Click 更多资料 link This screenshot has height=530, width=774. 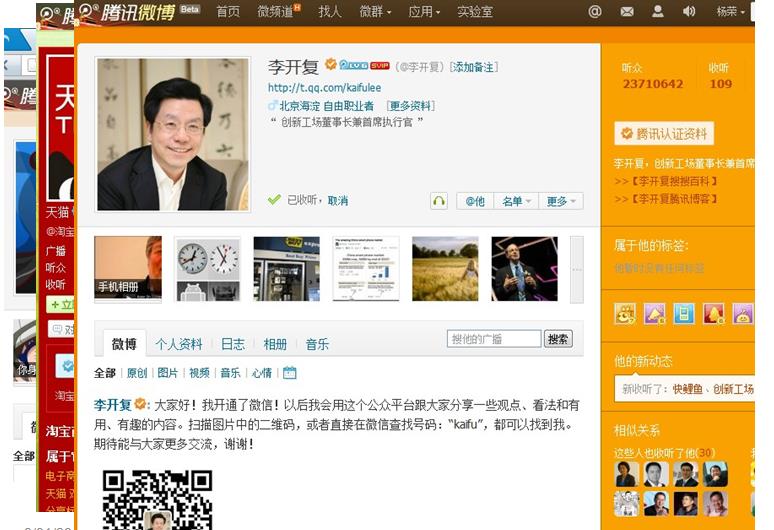[410, 106]
